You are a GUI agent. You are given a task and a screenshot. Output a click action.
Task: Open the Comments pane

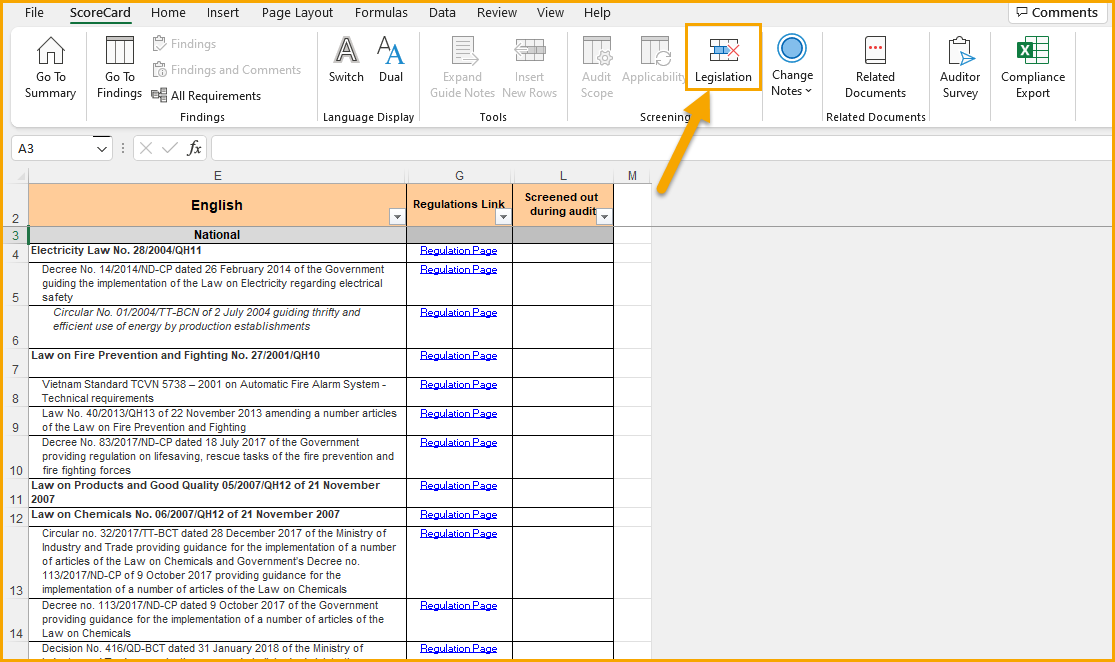coord(1057,12)
